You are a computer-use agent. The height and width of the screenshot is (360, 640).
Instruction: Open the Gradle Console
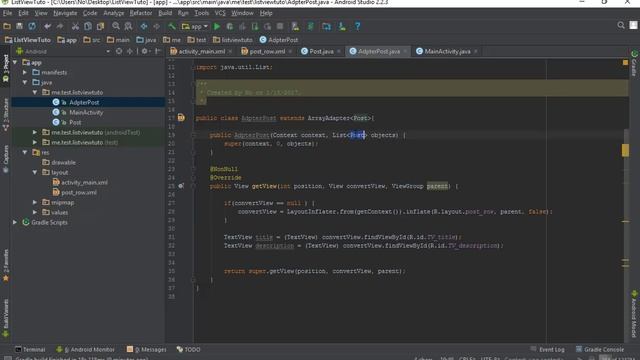click(600, 349)
